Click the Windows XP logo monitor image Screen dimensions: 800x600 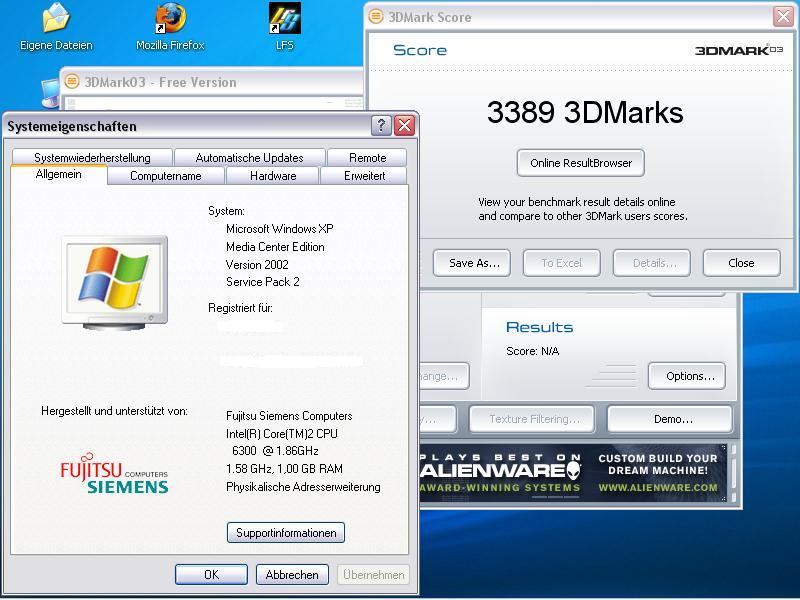tap(115, 282)
